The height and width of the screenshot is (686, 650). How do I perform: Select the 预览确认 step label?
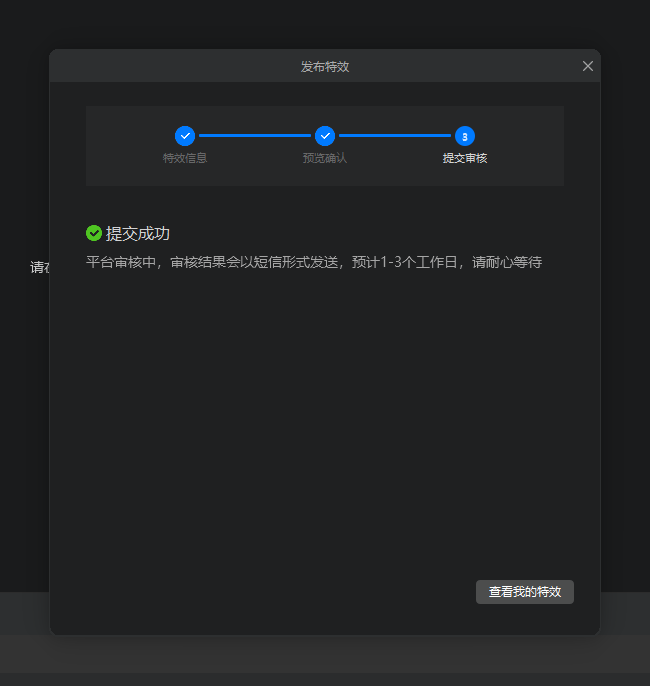tap(325, 158)
